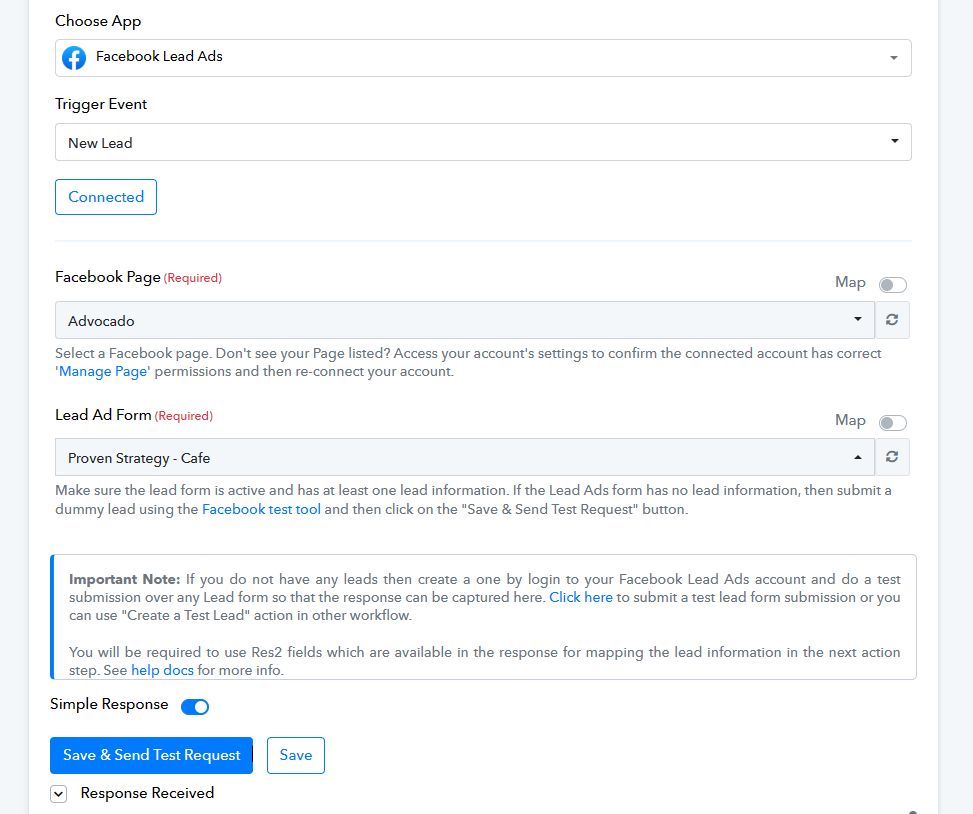Click the Simple Response label
The image size is (973, 814).
pos(109,704)
